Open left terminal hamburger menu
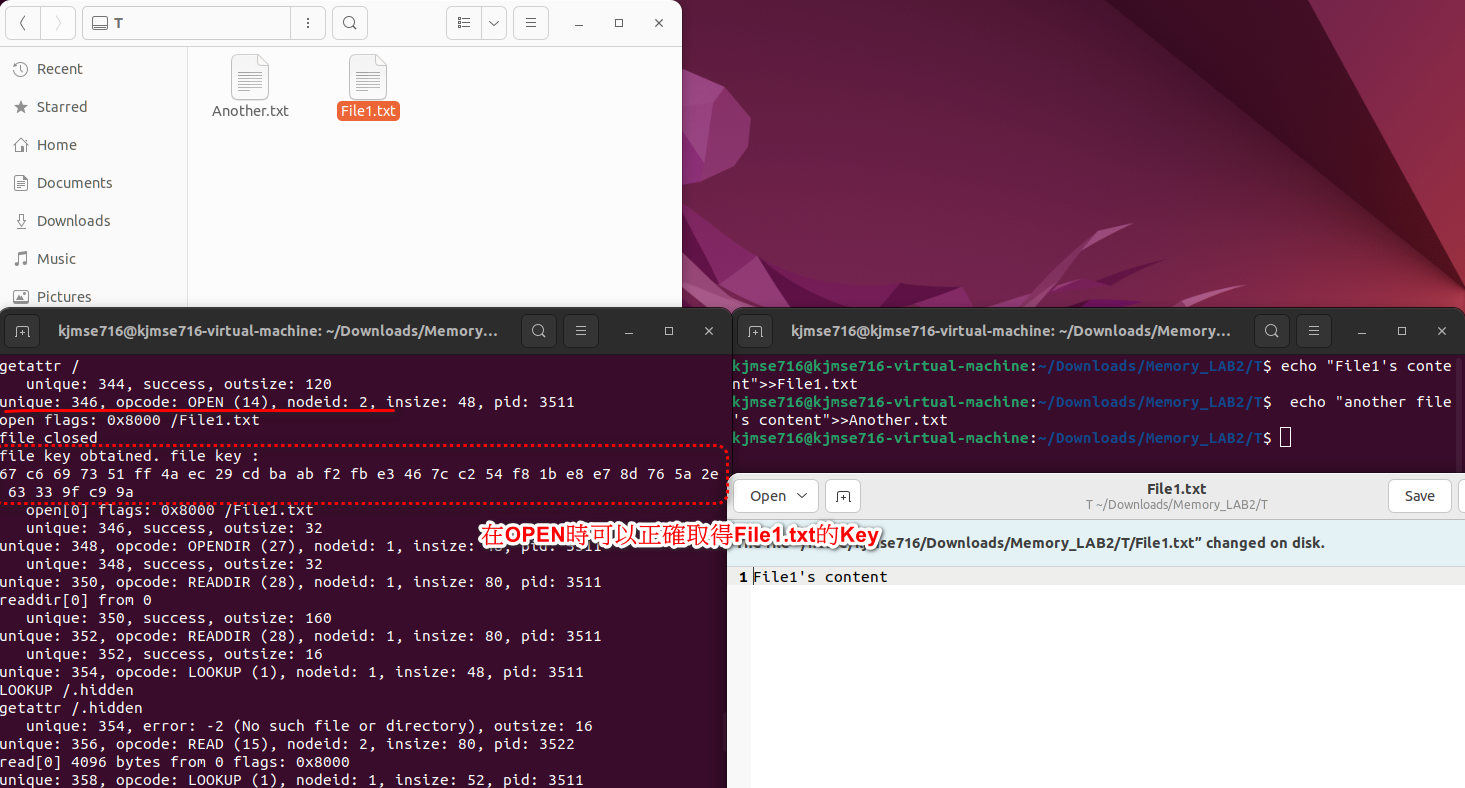The image size is (1465, 788). tap(580, 331)
